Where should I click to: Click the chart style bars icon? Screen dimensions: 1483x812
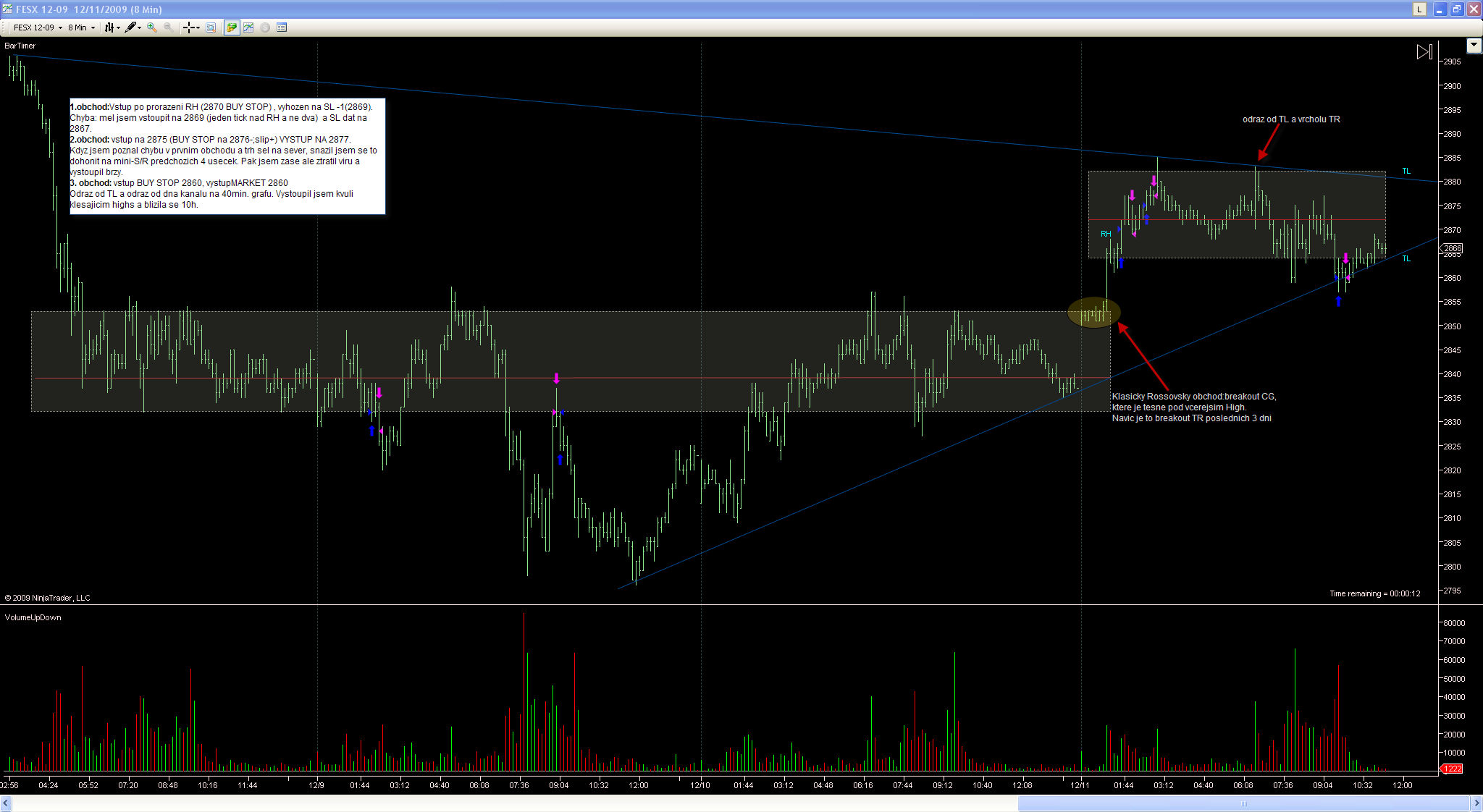[x=109, y=28]
